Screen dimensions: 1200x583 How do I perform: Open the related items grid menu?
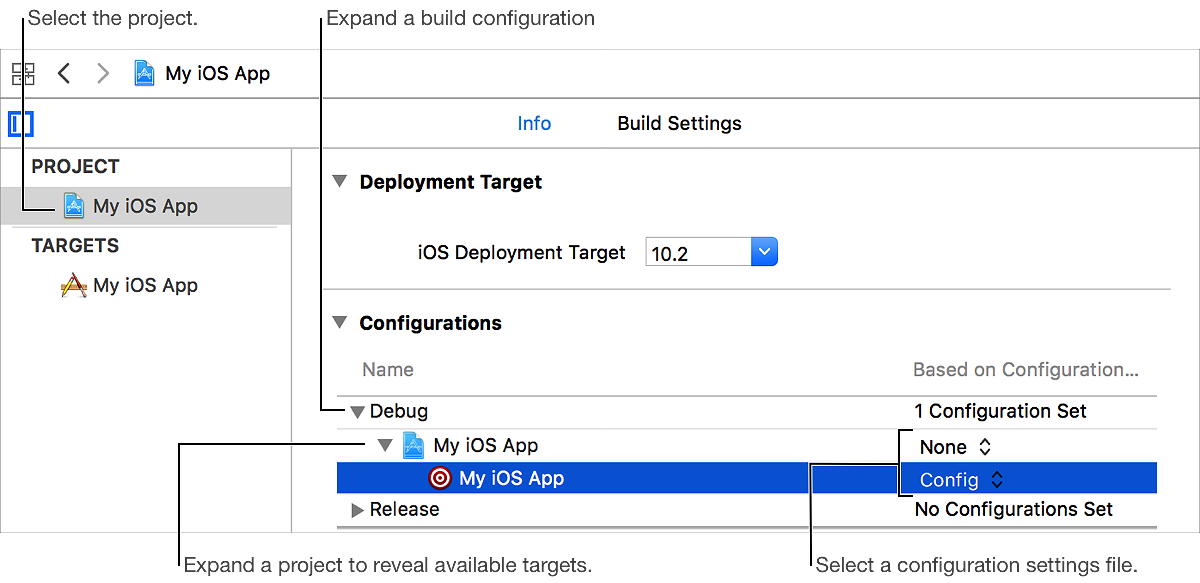[23, 74]
